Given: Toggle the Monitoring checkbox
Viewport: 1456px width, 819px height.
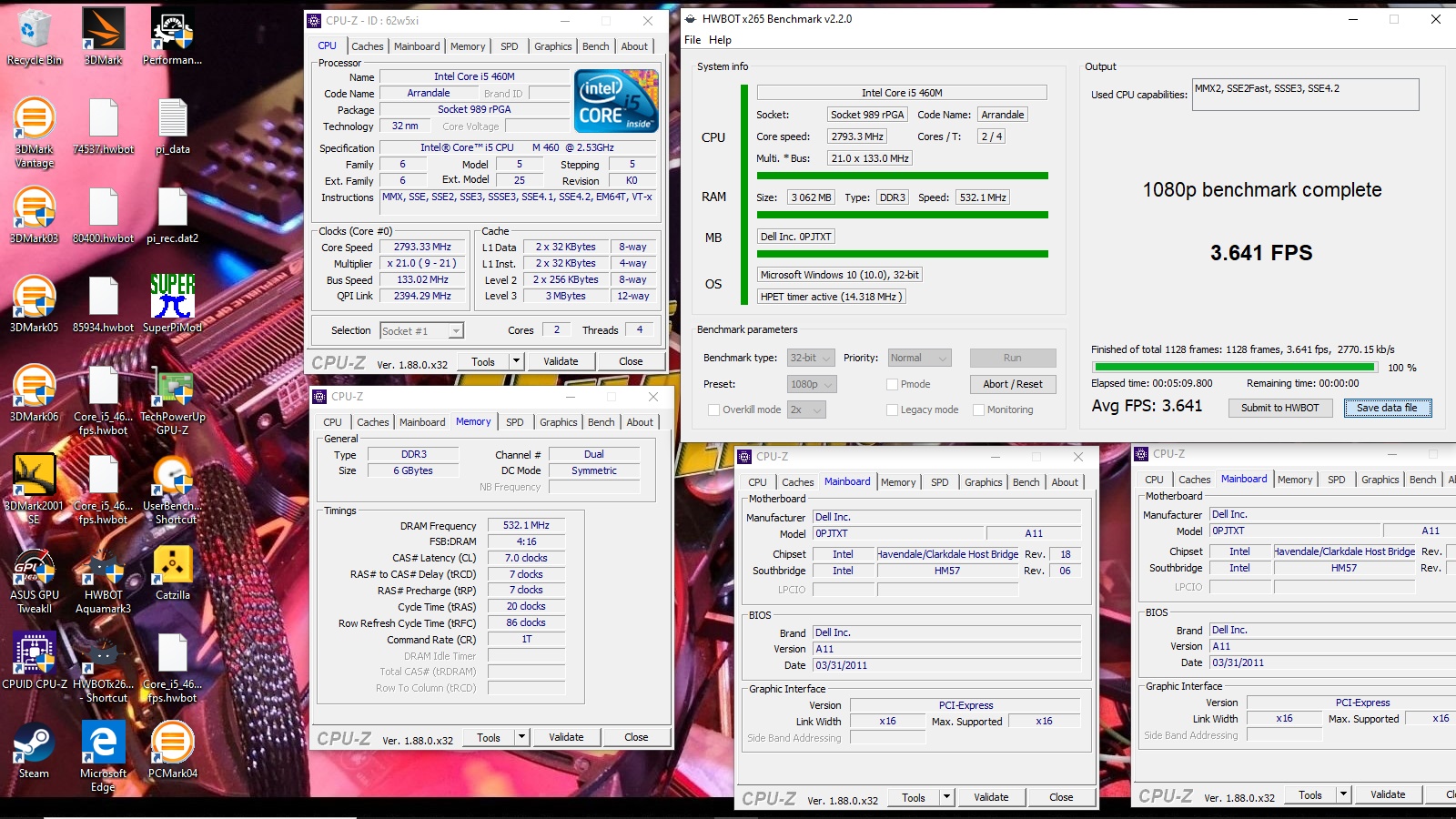Looking at the screenshot, I should tap(979, 409).
